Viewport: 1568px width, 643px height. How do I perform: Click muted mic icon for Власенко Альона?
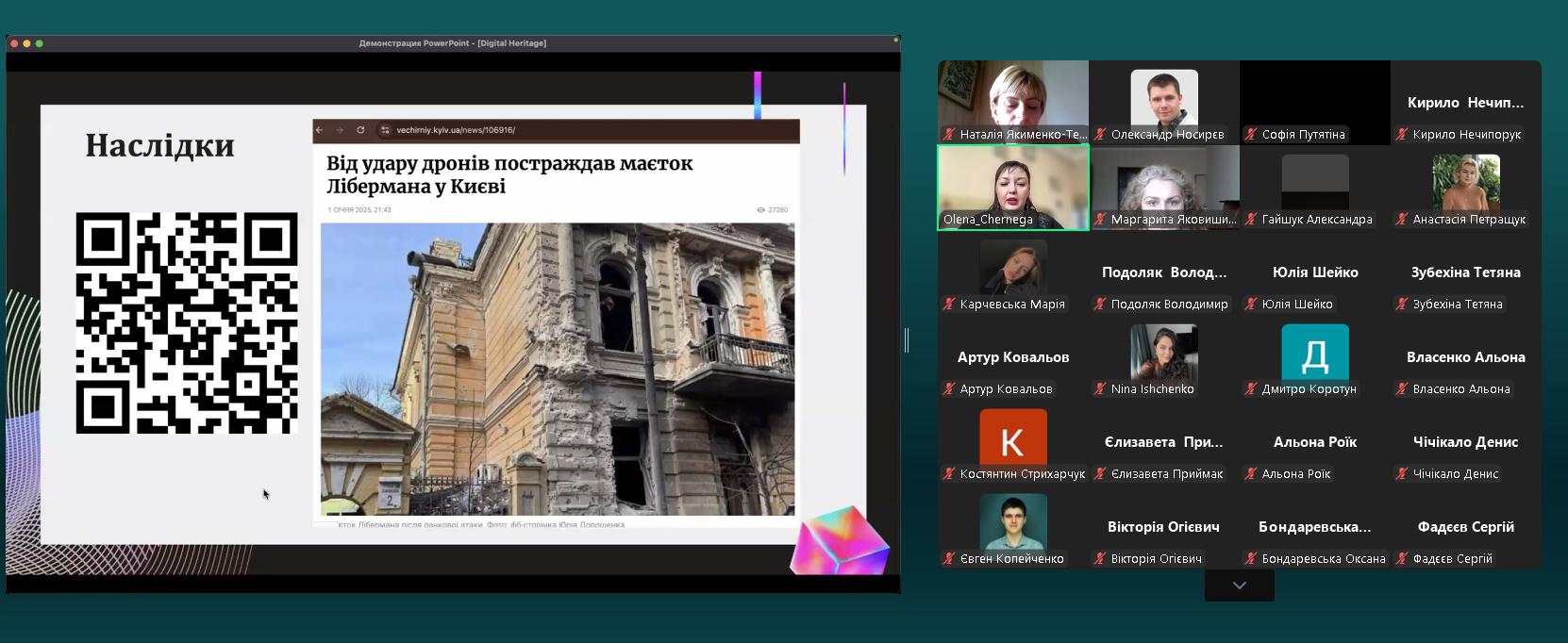pyautogui.click(x=1403, y=389)
